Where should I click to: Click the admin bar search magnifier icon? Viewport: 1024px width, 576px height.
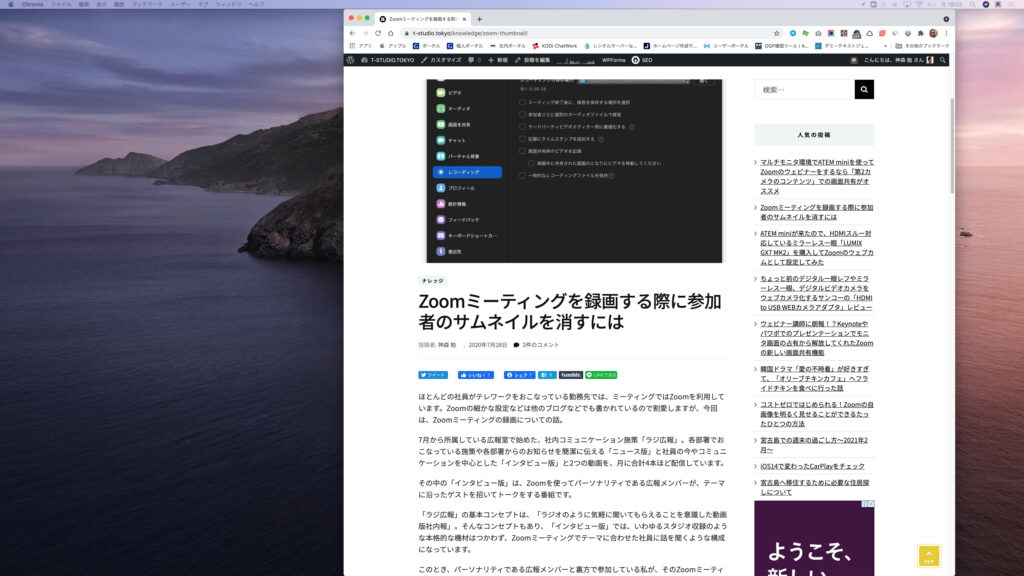tap(942, 60)
